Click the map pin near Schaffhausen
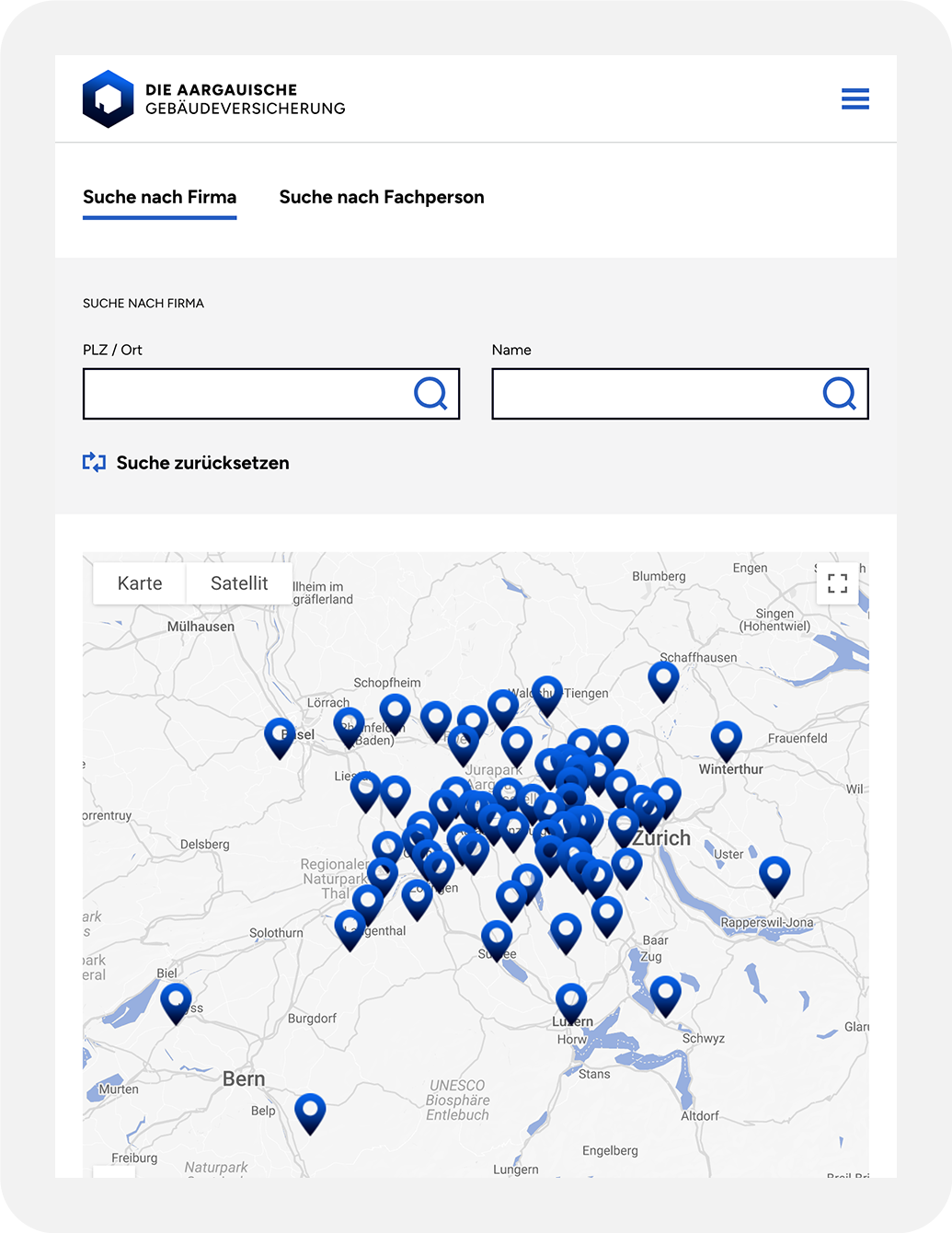Screen dimensions: 952x1233 coord(663,679)
